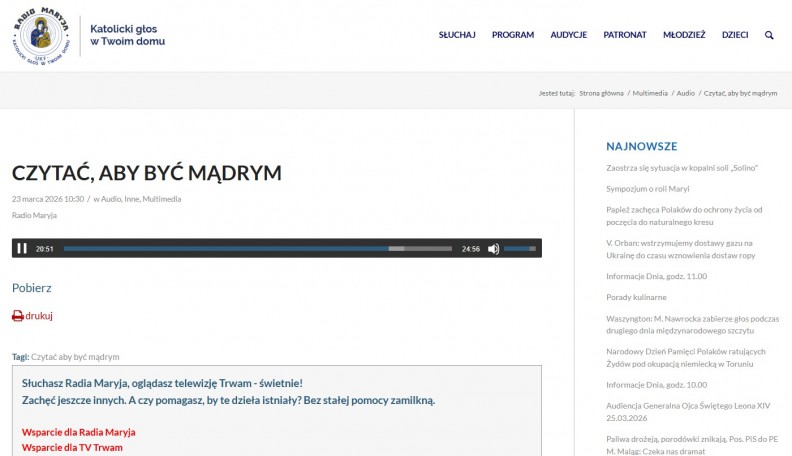This screenshot has width=792, height=456.
Task: Open Waszyngton: M. Nawrocka article
Action: [x=692, y=325]
